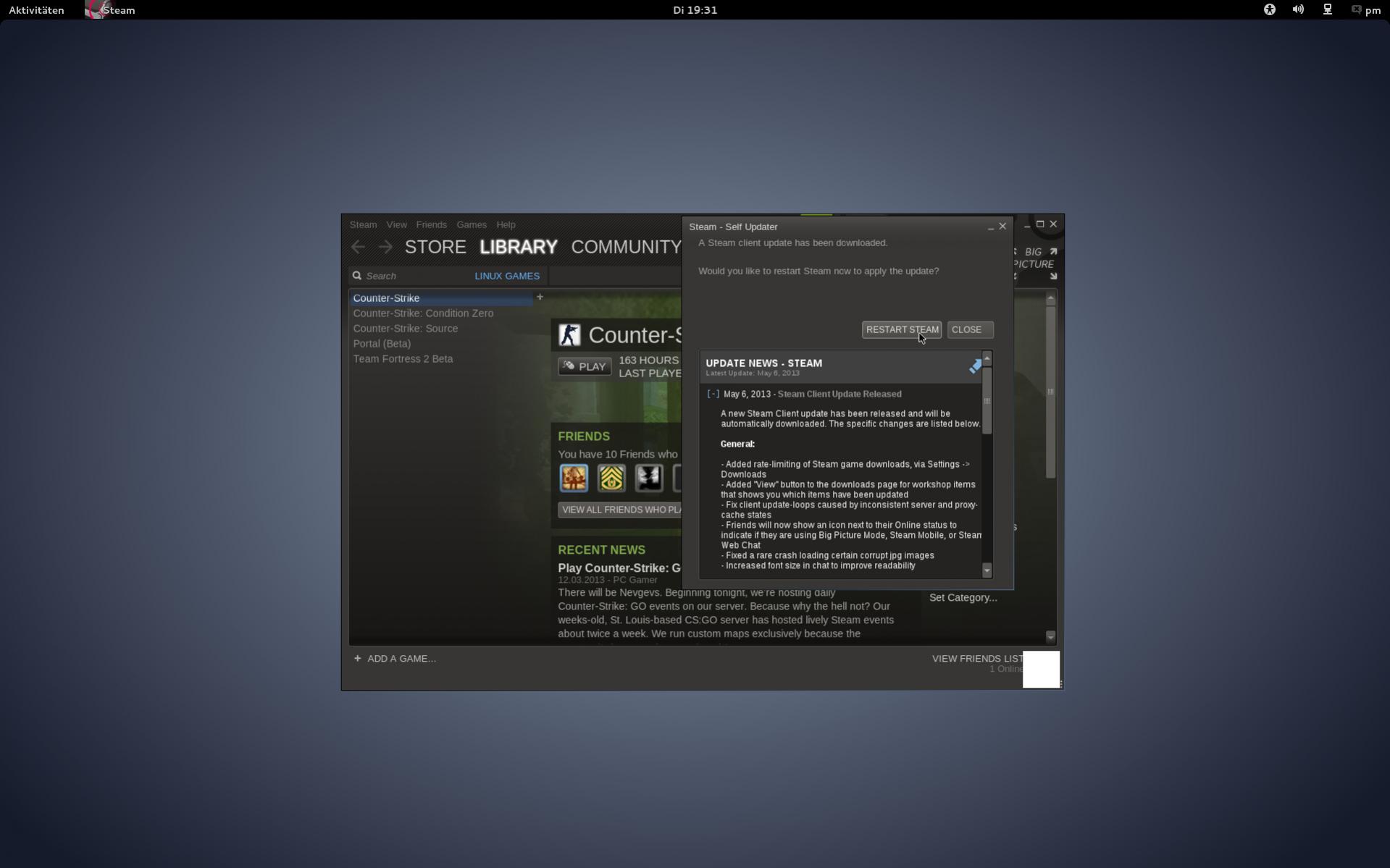Click the plus icon beside the game list
Image resolution: width=1390 pixels, height=868 pixels.
[540, 297]
